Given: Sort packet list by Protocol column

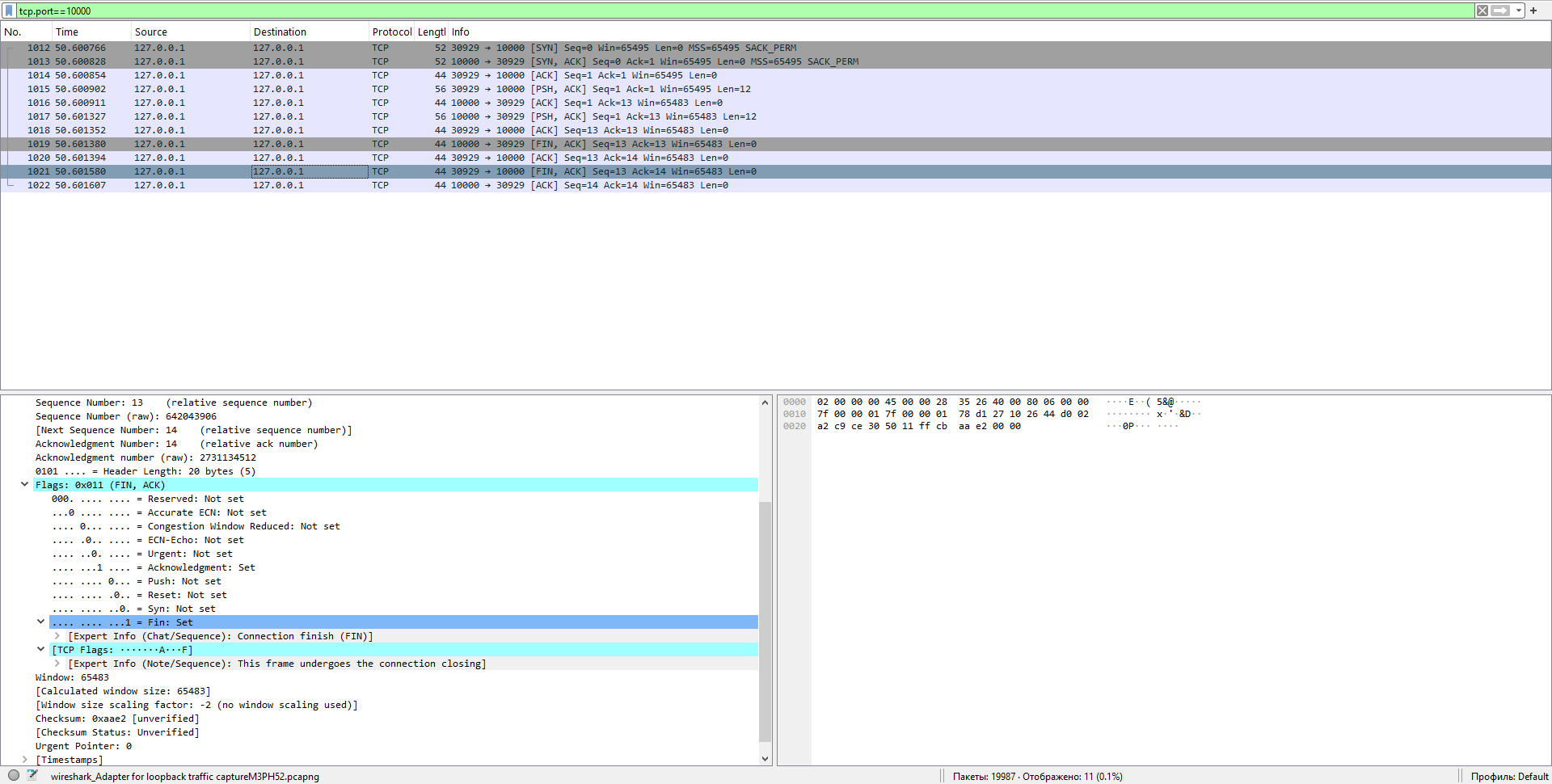Looking at the screenshot, I should (x=391, y=32).
